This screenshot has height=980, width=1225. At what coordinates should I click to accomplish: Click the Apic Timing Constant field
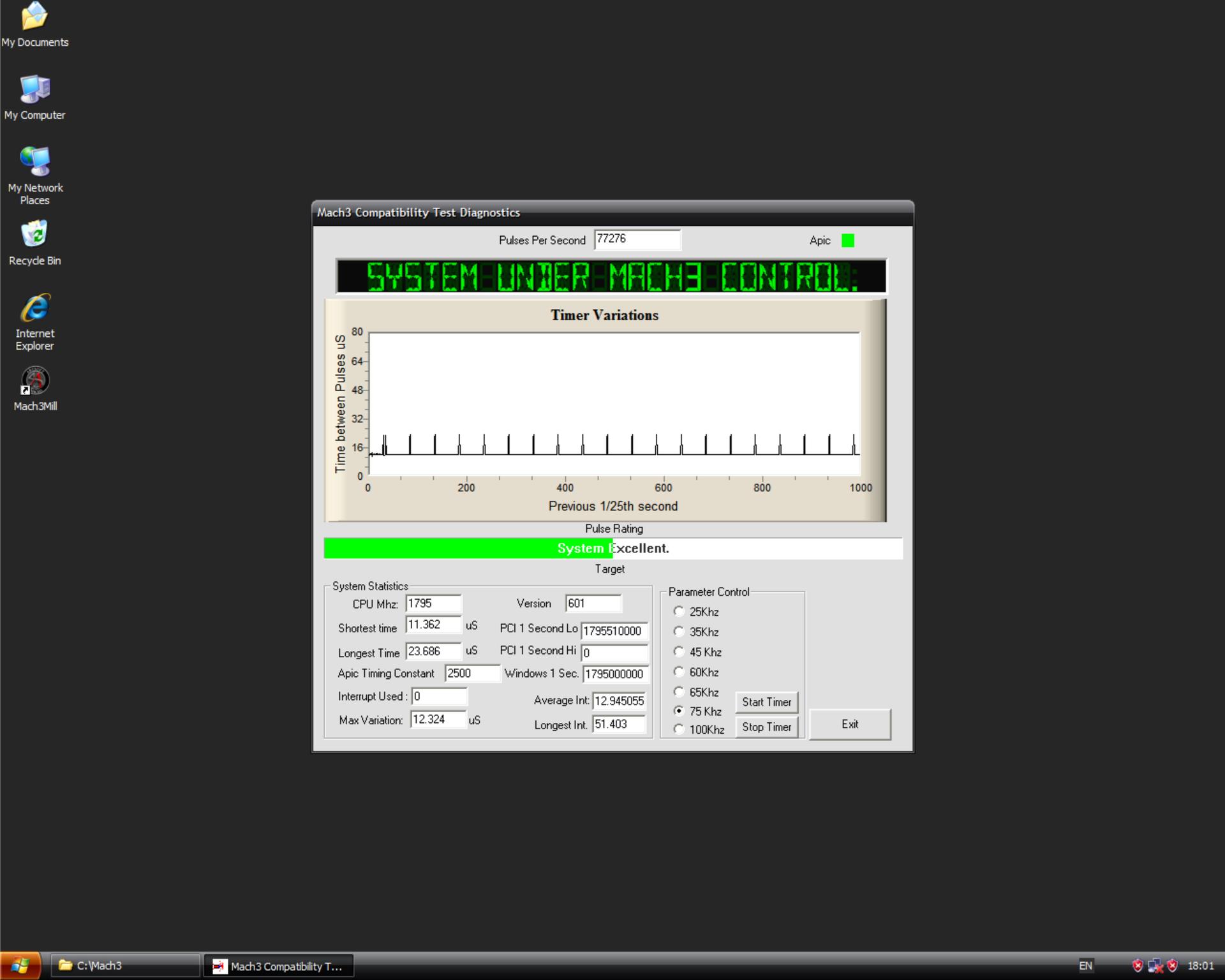[471, 673]
